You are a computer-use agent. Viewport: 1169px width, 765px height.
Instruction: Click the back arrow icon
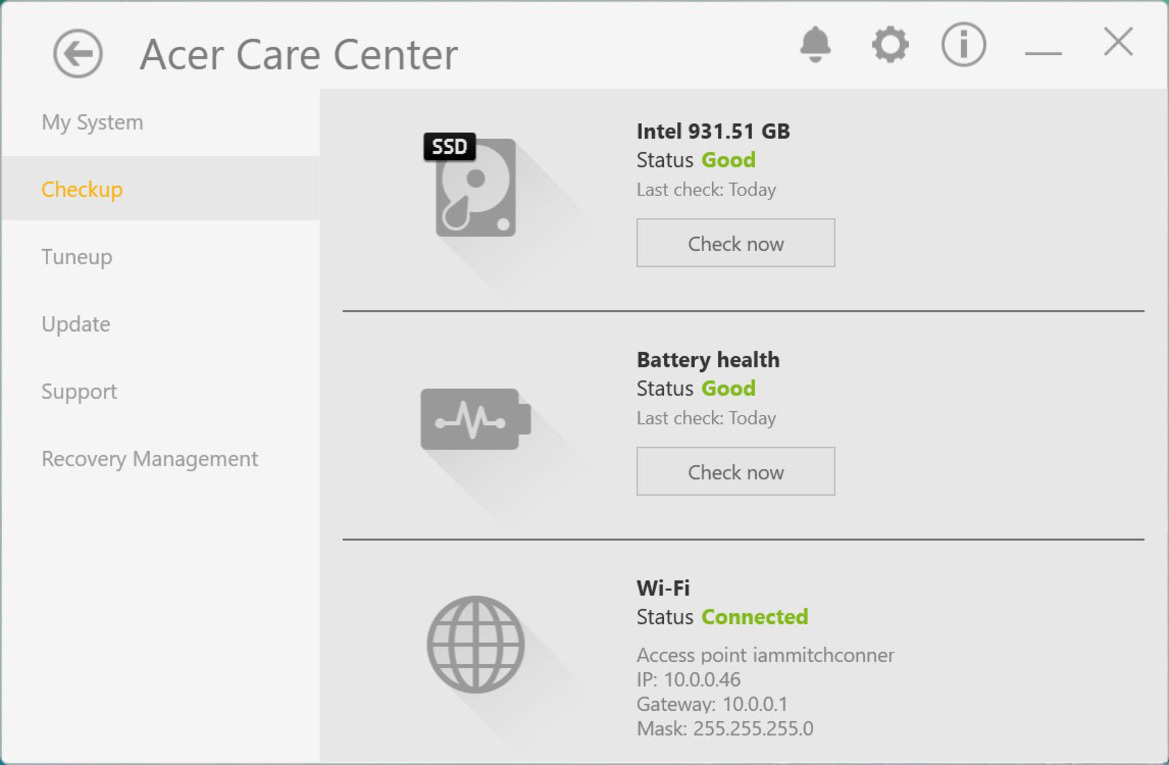click(x=78, y=54)
